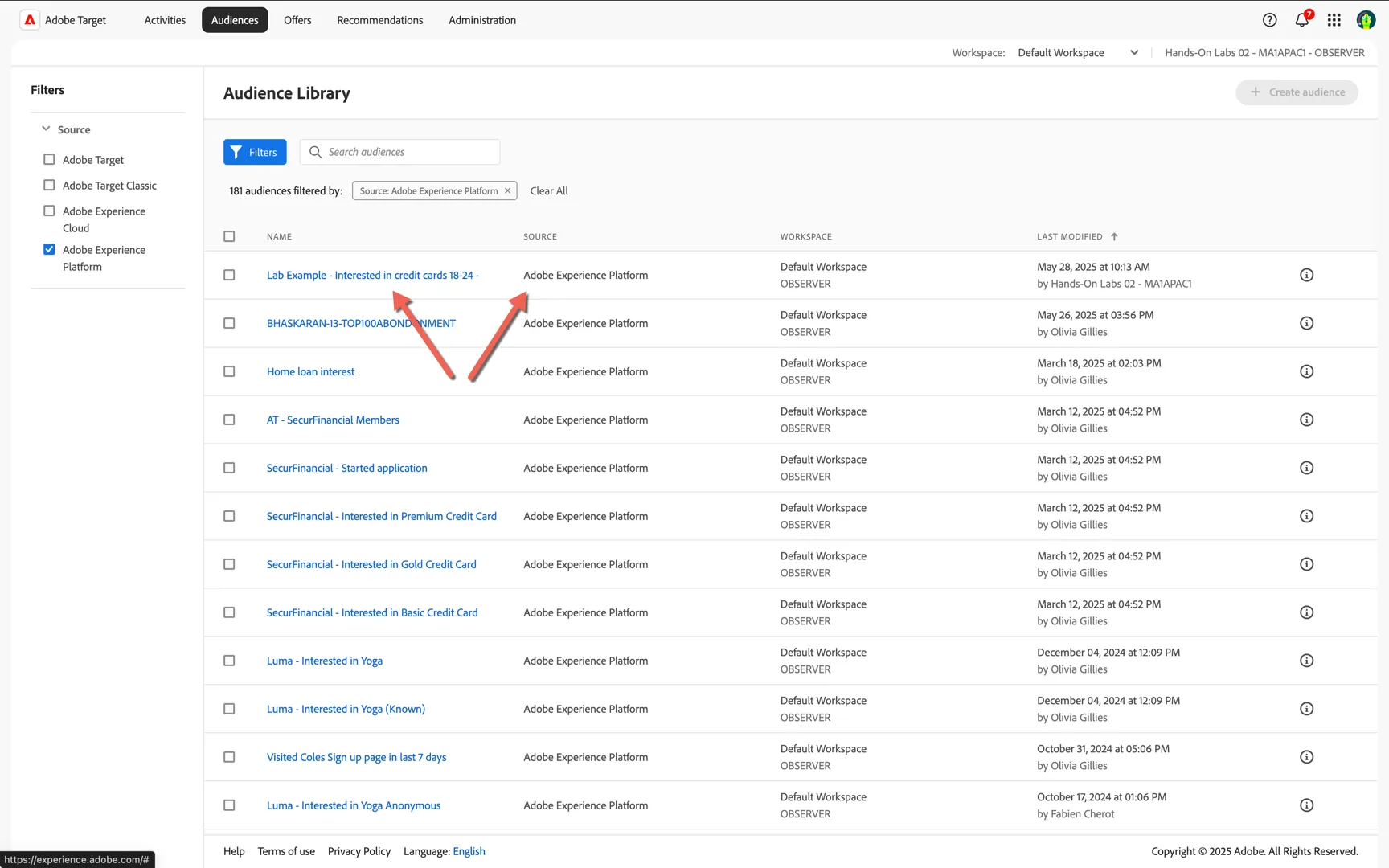Click the Search audiences field

coord(399,152)
